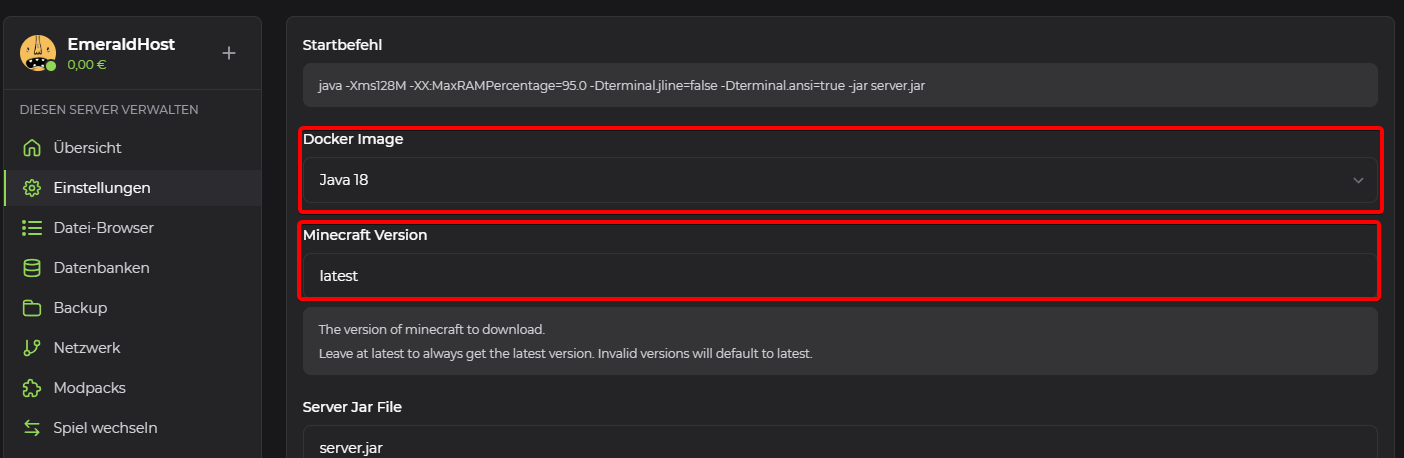Screen dimensions: 1404x458
Task: Click the Datenbanken database icon
Action: (x=32, y=268)
